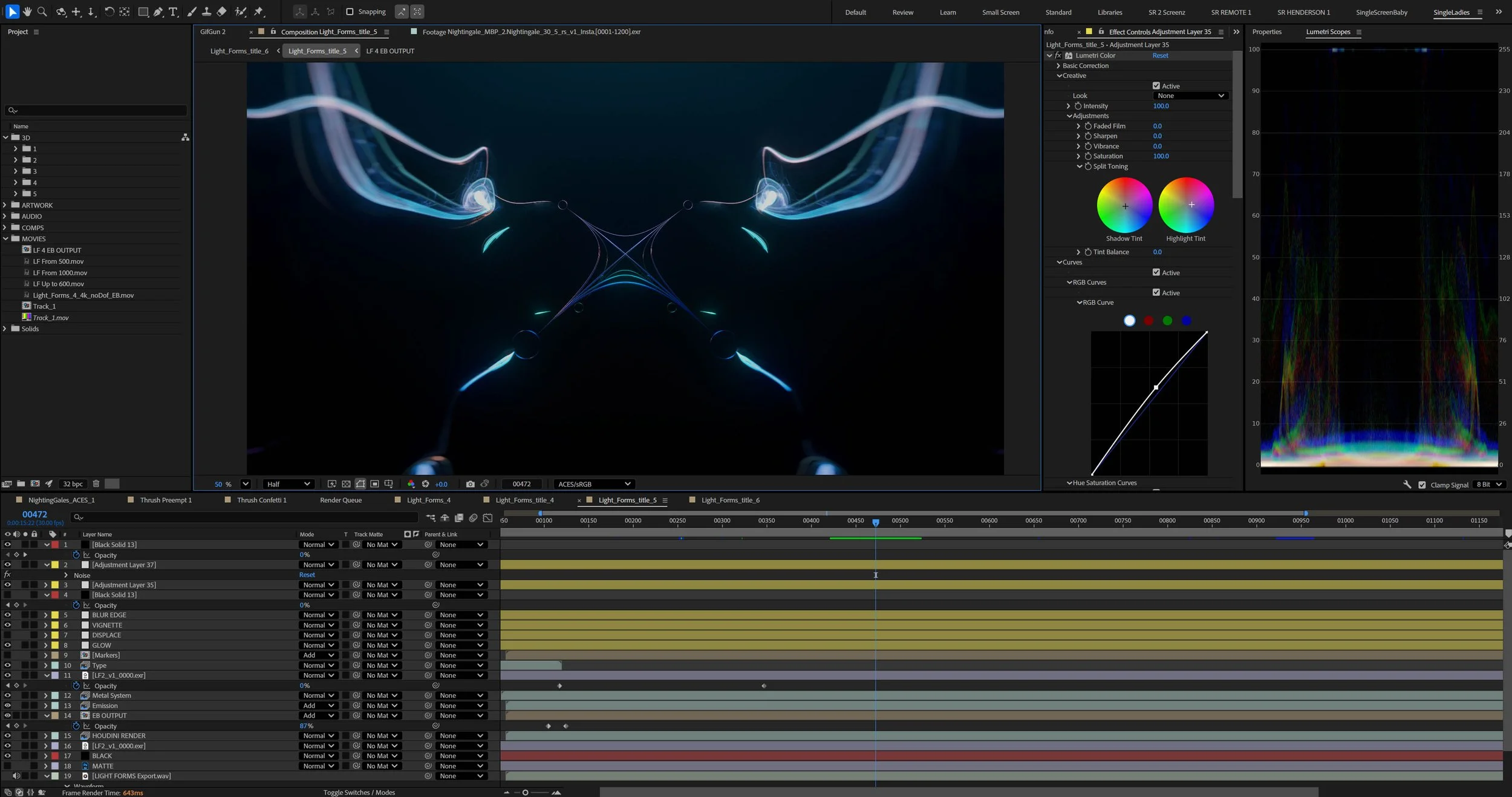Viewport: 1512px width, 797px height.
Task: Select the Zoom magnifier tool
Action: pyautogui.click(x=42, y=11)
